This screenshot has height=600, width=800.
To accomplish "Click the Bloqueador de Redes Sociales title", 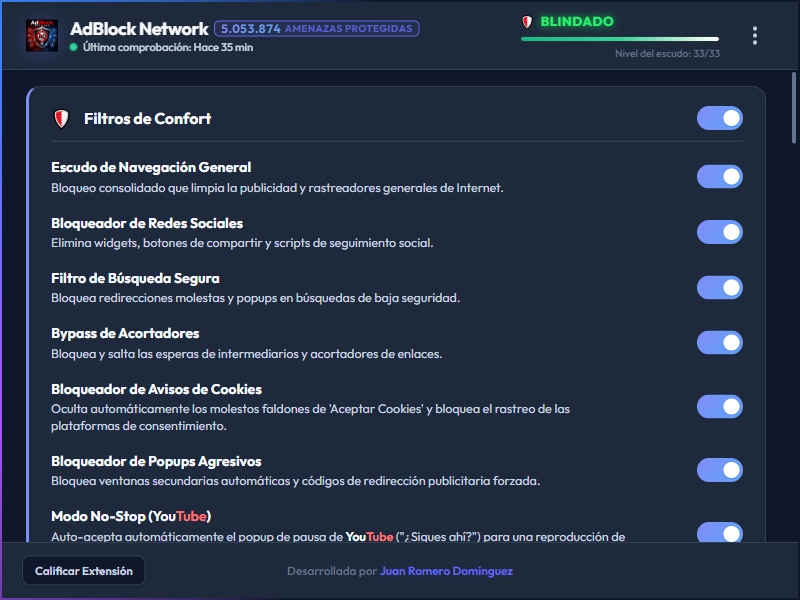I will pos(147,223).
